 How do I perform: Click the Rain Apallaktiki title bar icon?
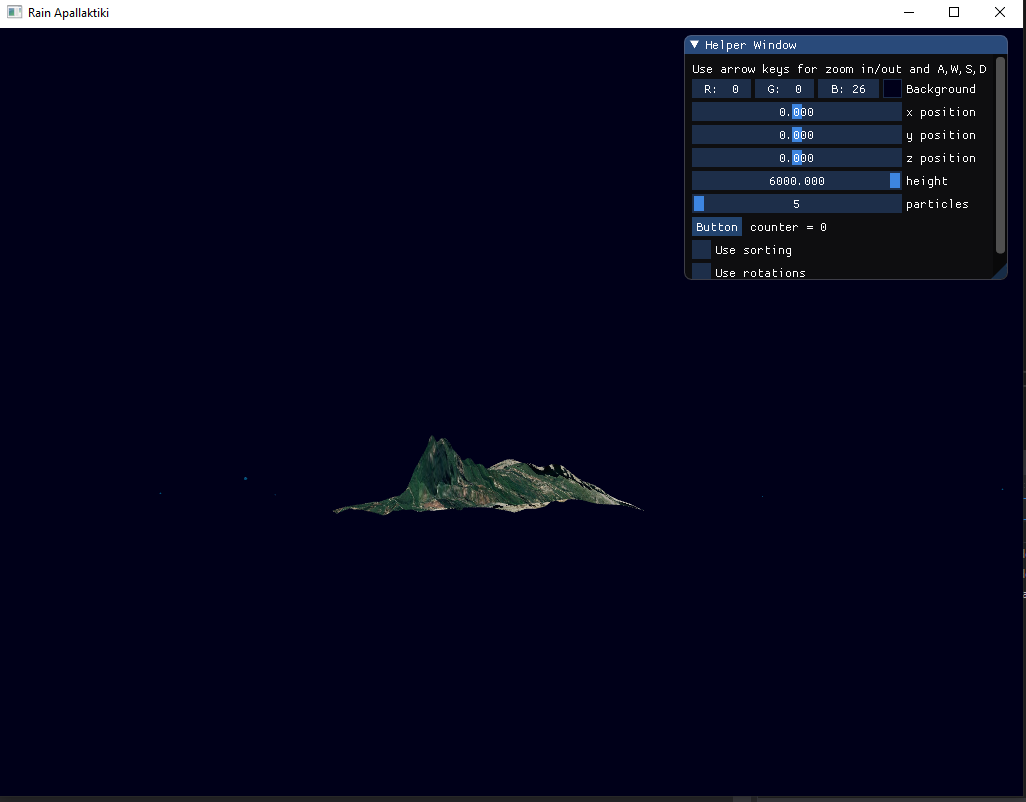[12, 12]
